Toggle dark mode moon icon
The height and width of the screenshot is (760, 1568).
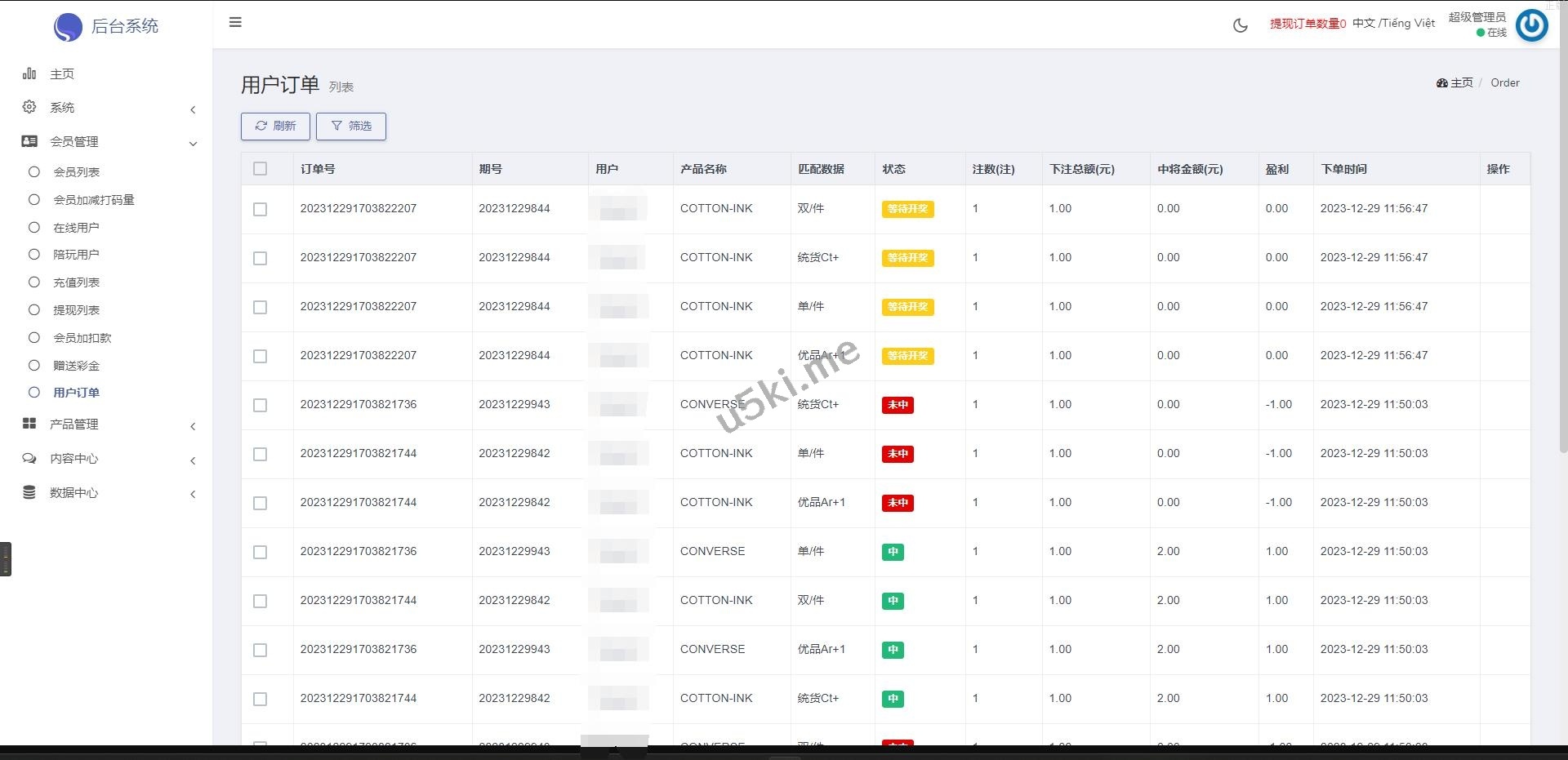1240,25
